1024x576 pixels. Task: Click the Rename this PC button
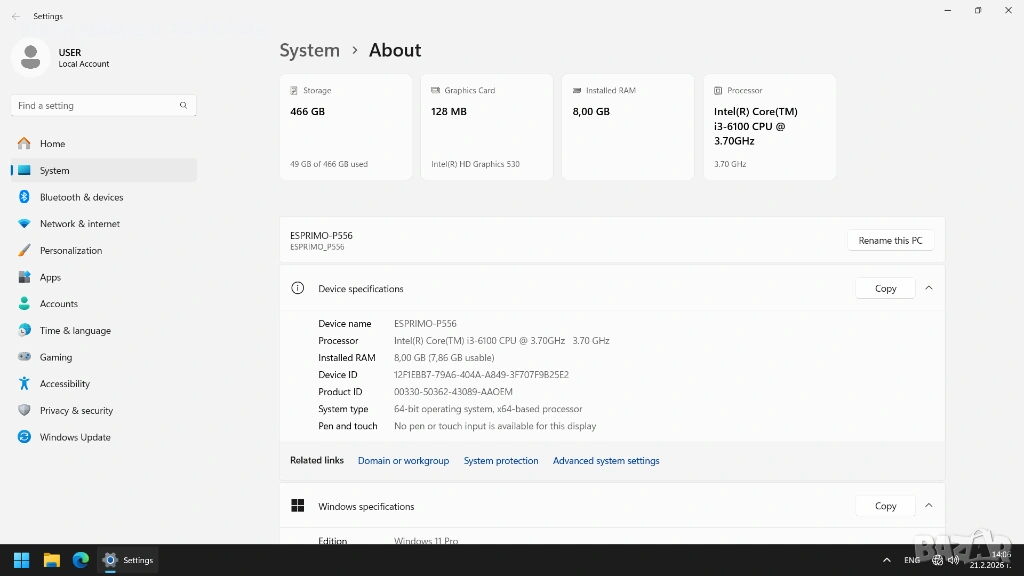(x=890, y=240)
